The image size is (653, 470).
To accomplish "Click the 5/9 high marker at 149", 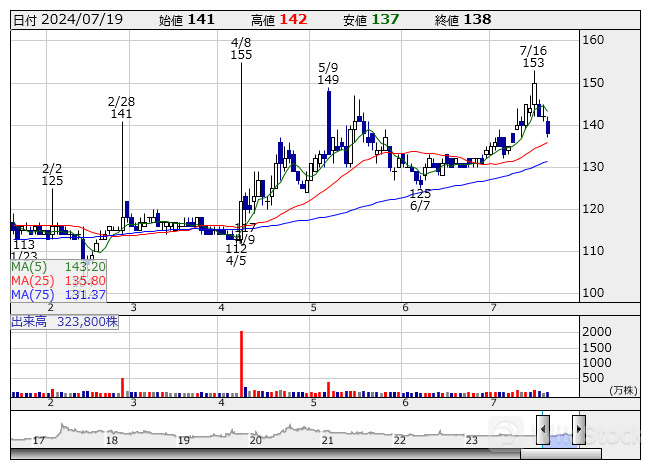I will point(328,73).
